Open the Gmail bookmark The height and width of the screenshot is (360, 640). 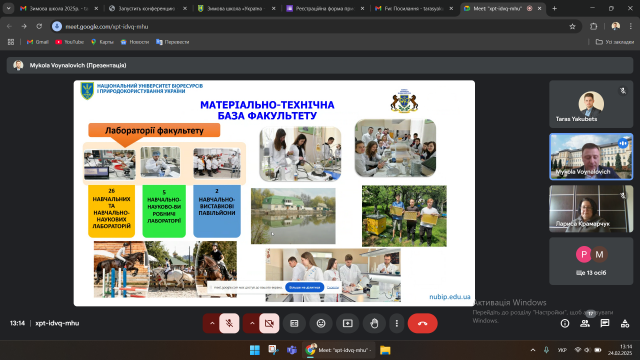(x=38, y=42)
